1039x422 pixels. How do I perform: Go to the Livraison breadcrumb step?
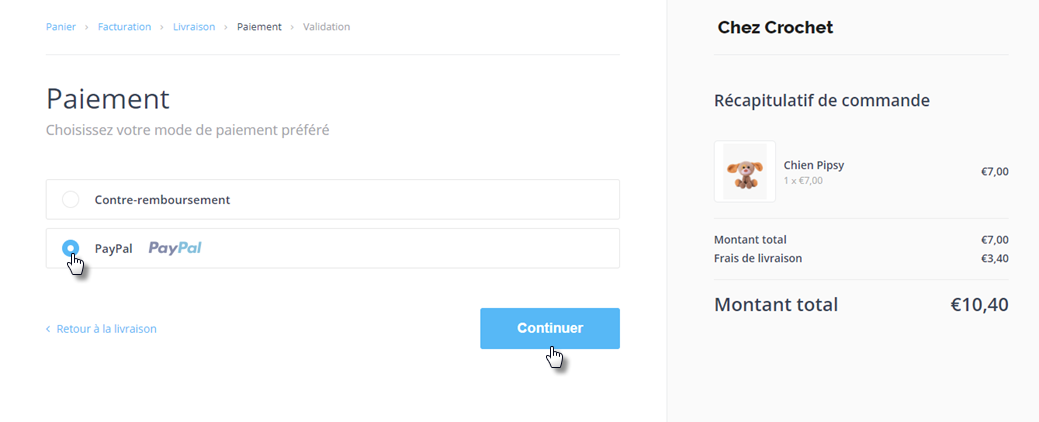[x=194, y=27]
